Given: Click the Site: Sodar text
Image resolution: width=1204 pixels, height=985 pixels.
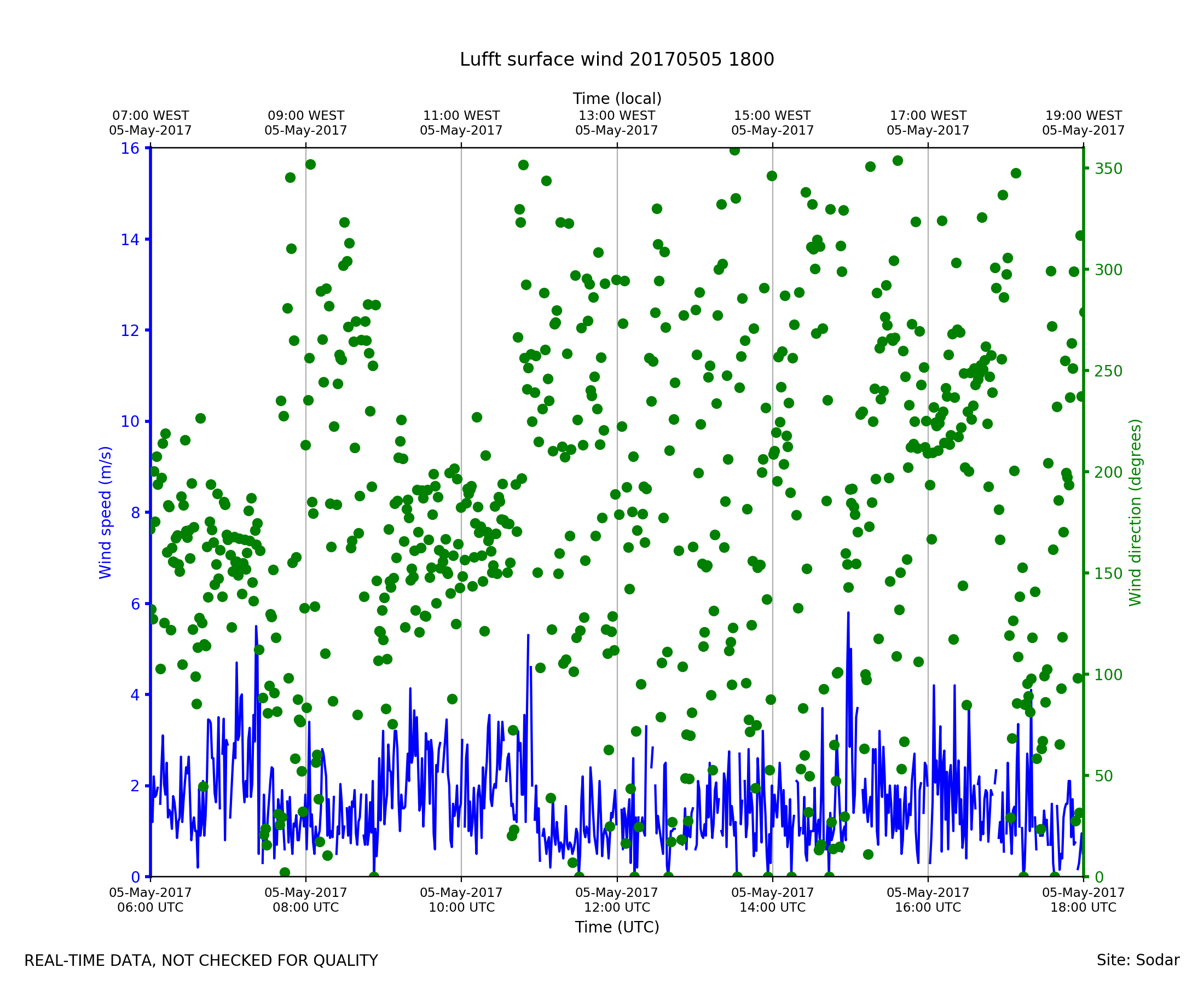Looking at the screenshot, I should 1138,960.
